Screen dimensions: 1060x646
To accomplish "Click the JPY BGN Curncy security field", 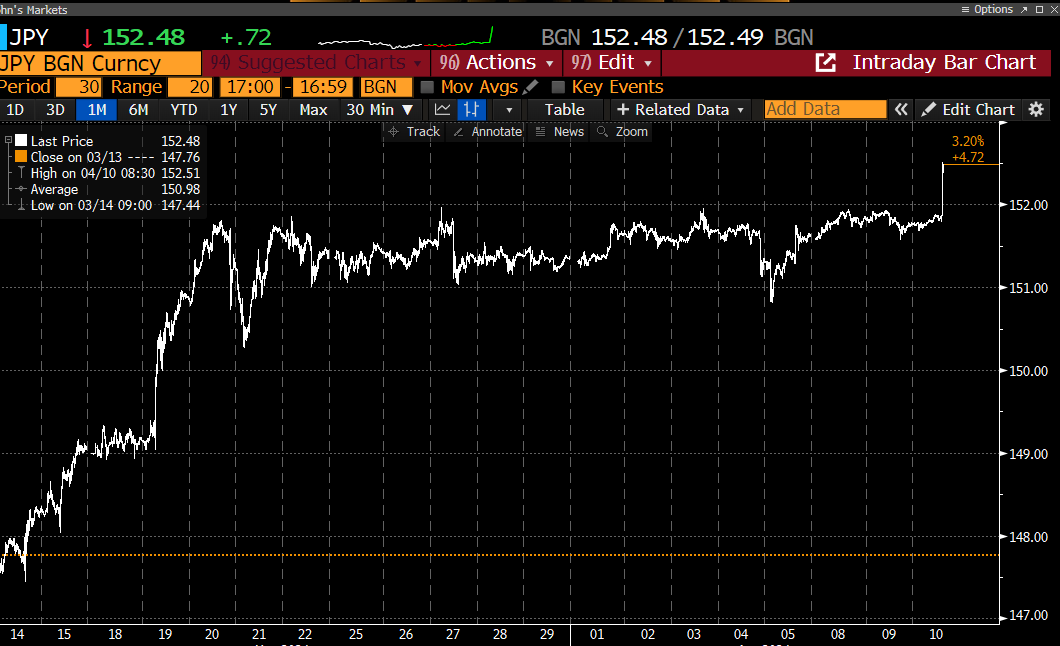I will click(100, 63).
